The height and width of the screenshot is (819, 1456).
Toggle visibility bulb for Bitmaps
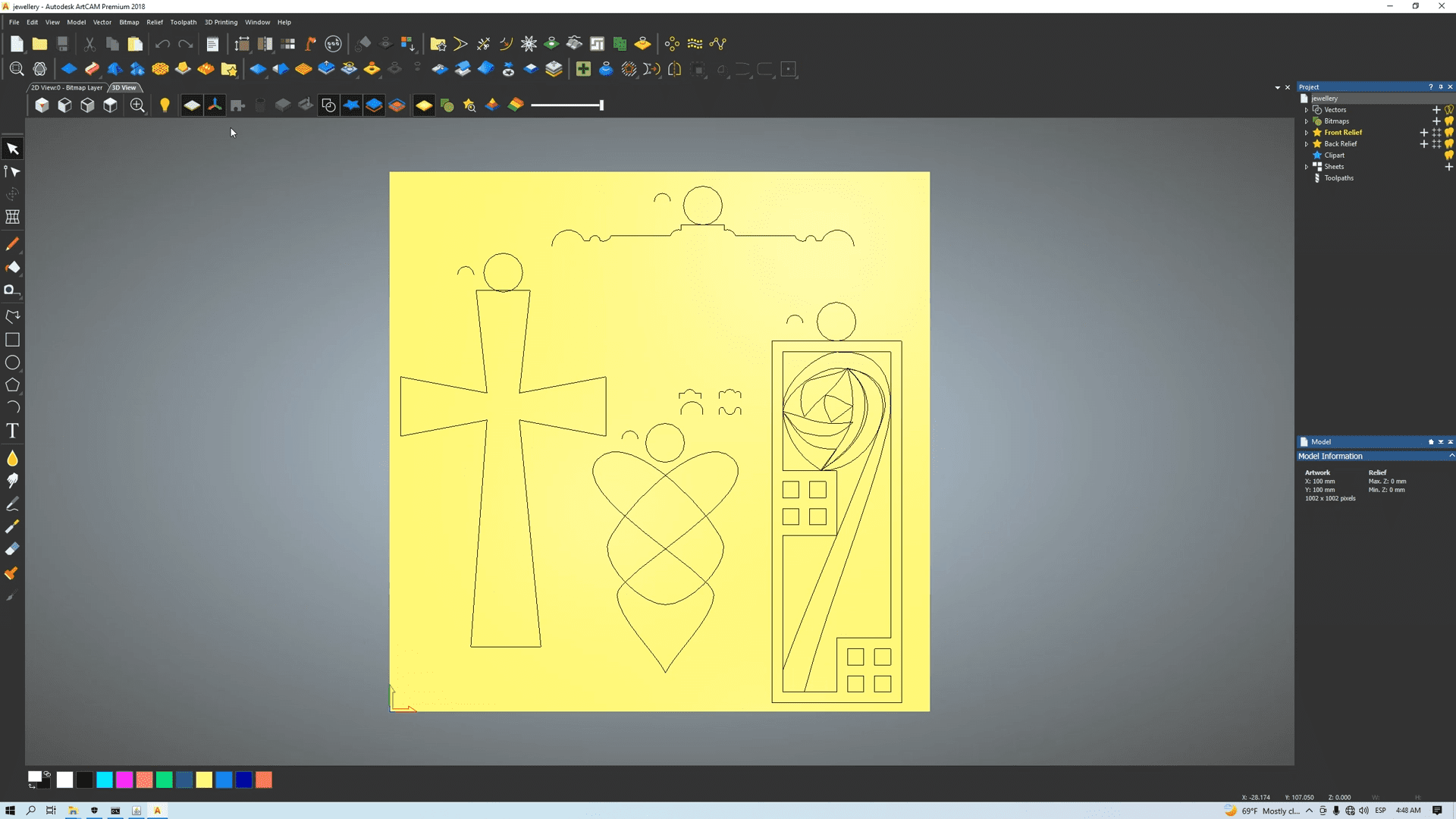1449,121
